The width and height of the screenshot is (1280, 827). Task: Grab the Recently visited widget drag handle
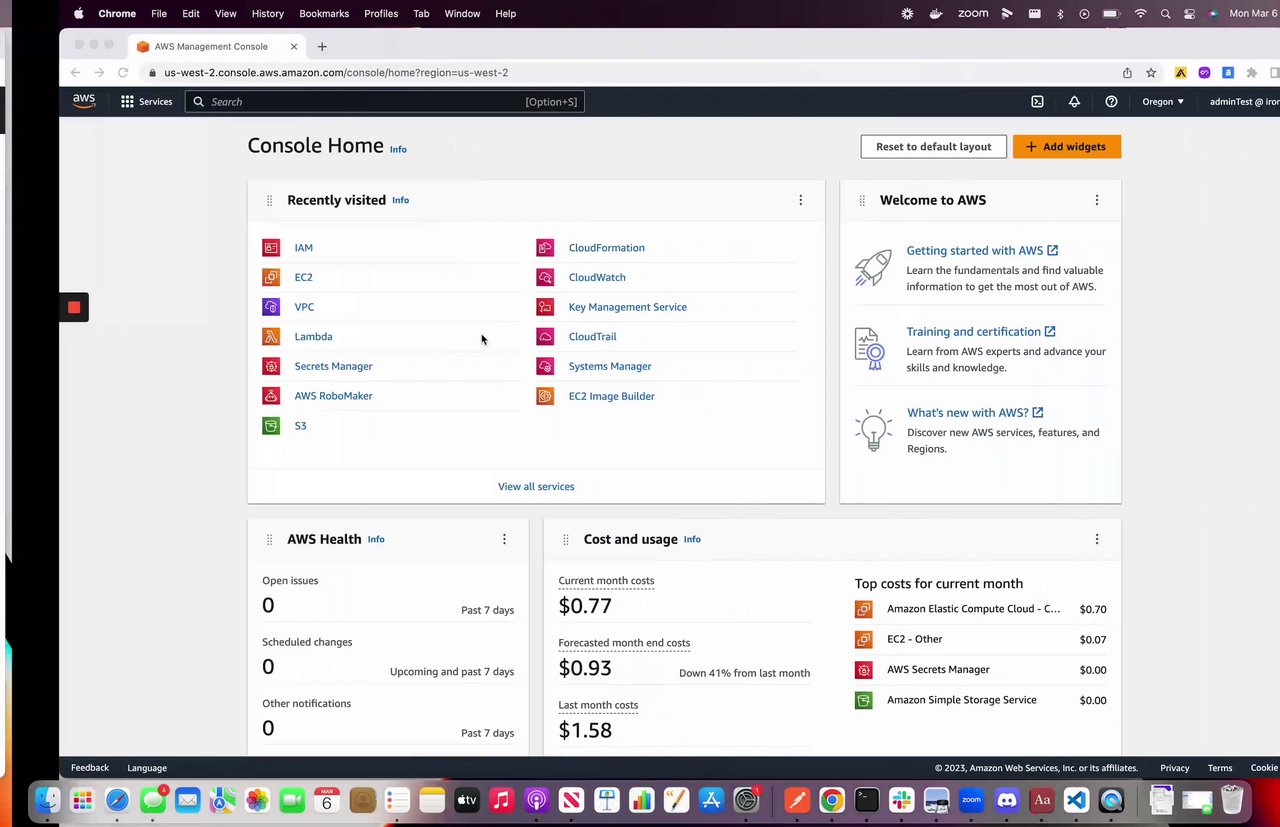(x=269, y=200)
